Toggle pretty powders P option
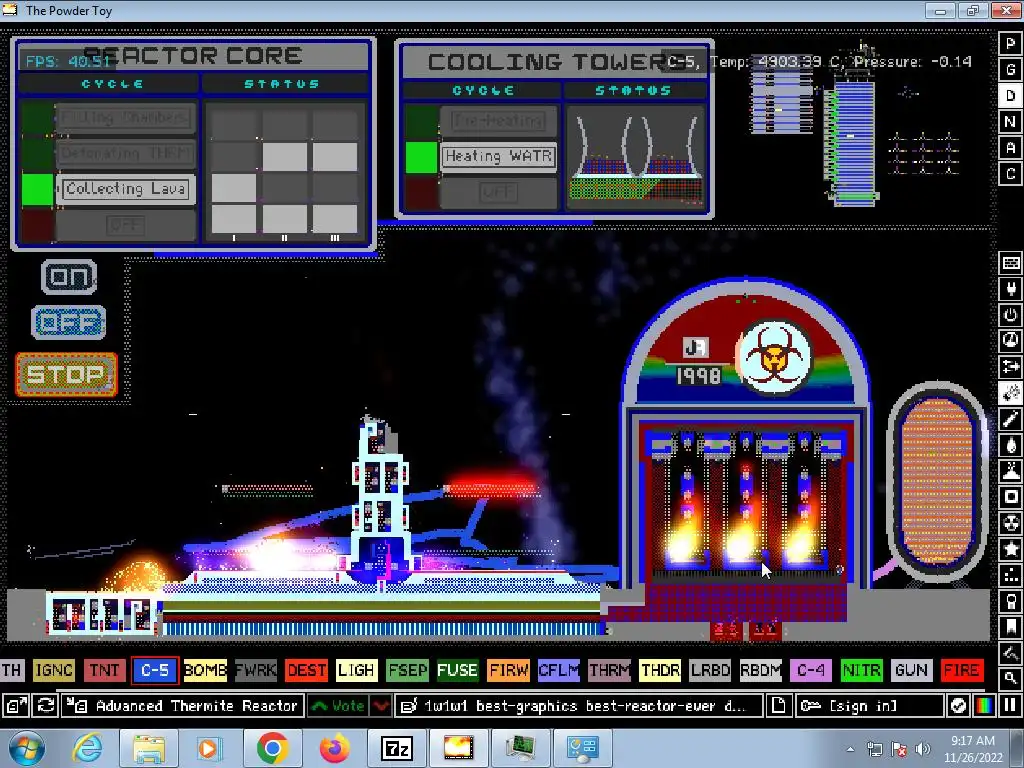 (1010, 43)
